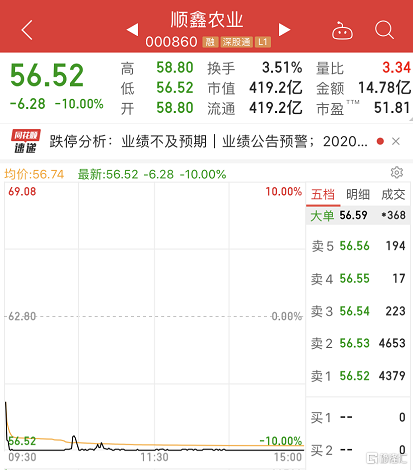Switch to previous stock with left triangle
The height and width of the screenshot is (470, 413).
coord(133,30)
